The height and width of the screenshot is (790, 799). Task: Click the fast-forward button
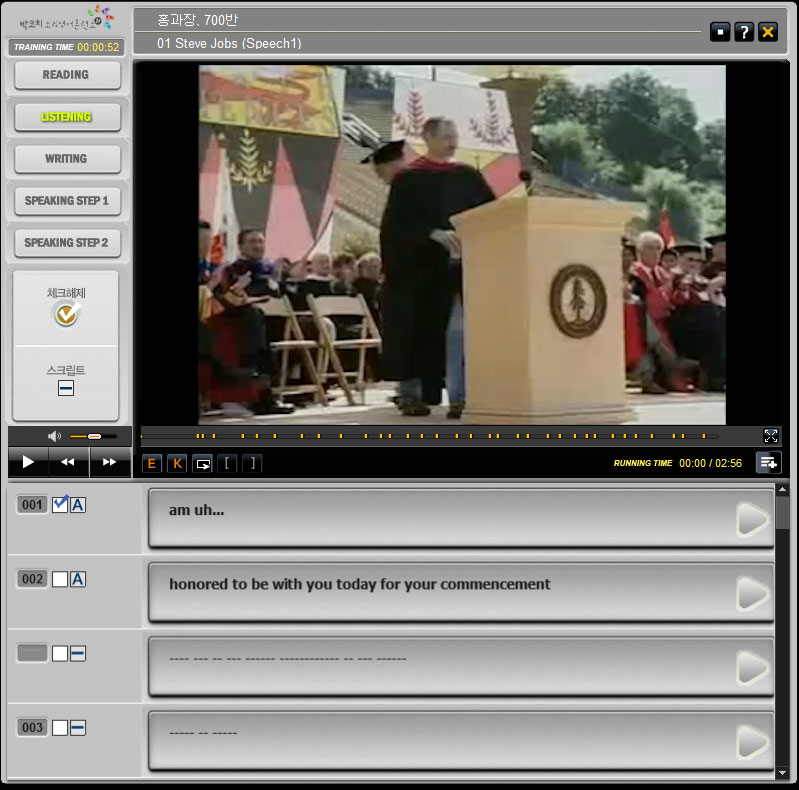(109, 462)
